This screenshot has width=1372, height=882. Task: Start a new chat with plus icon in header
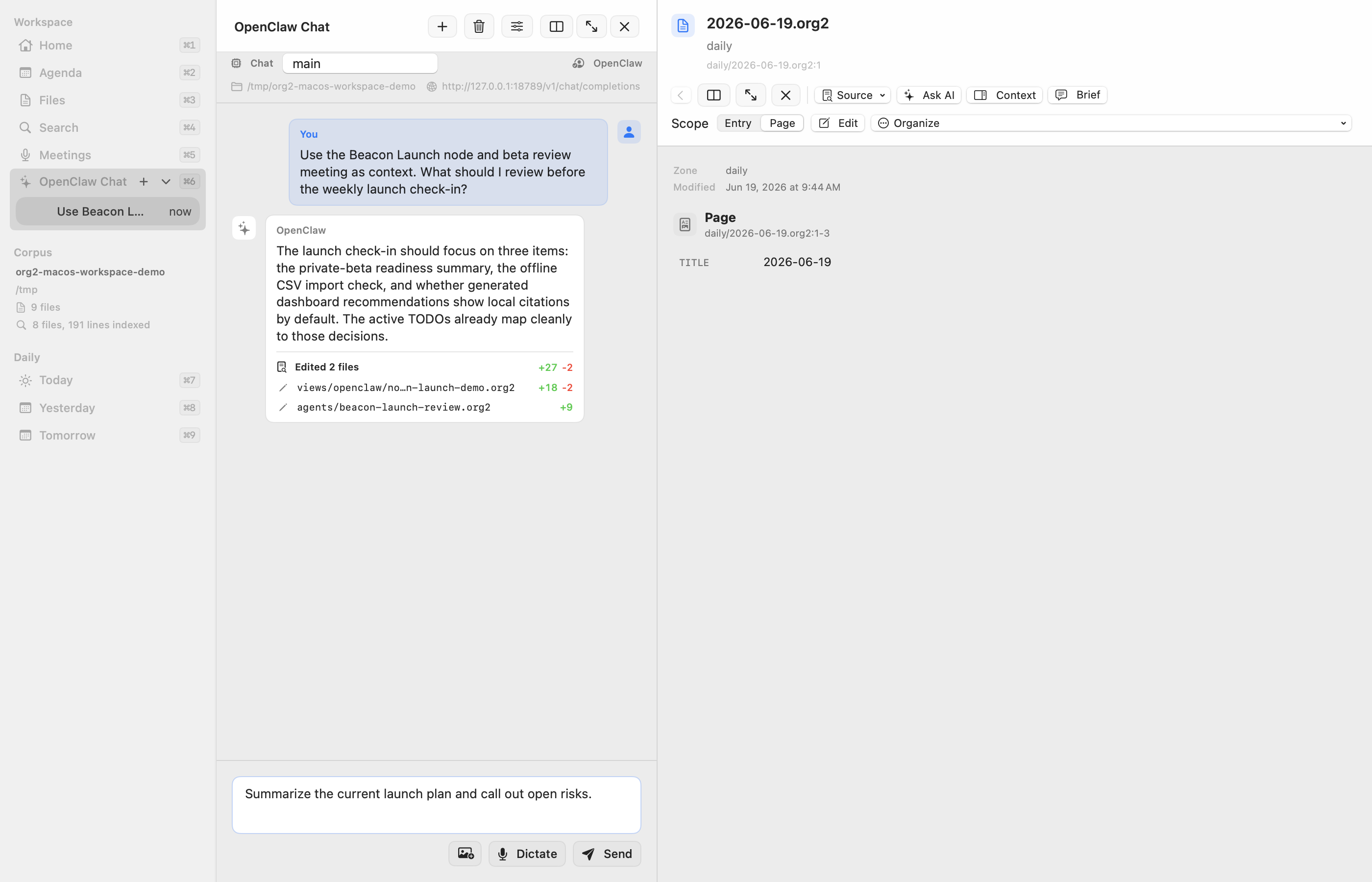pyautogui.click(x=442, y=26)
